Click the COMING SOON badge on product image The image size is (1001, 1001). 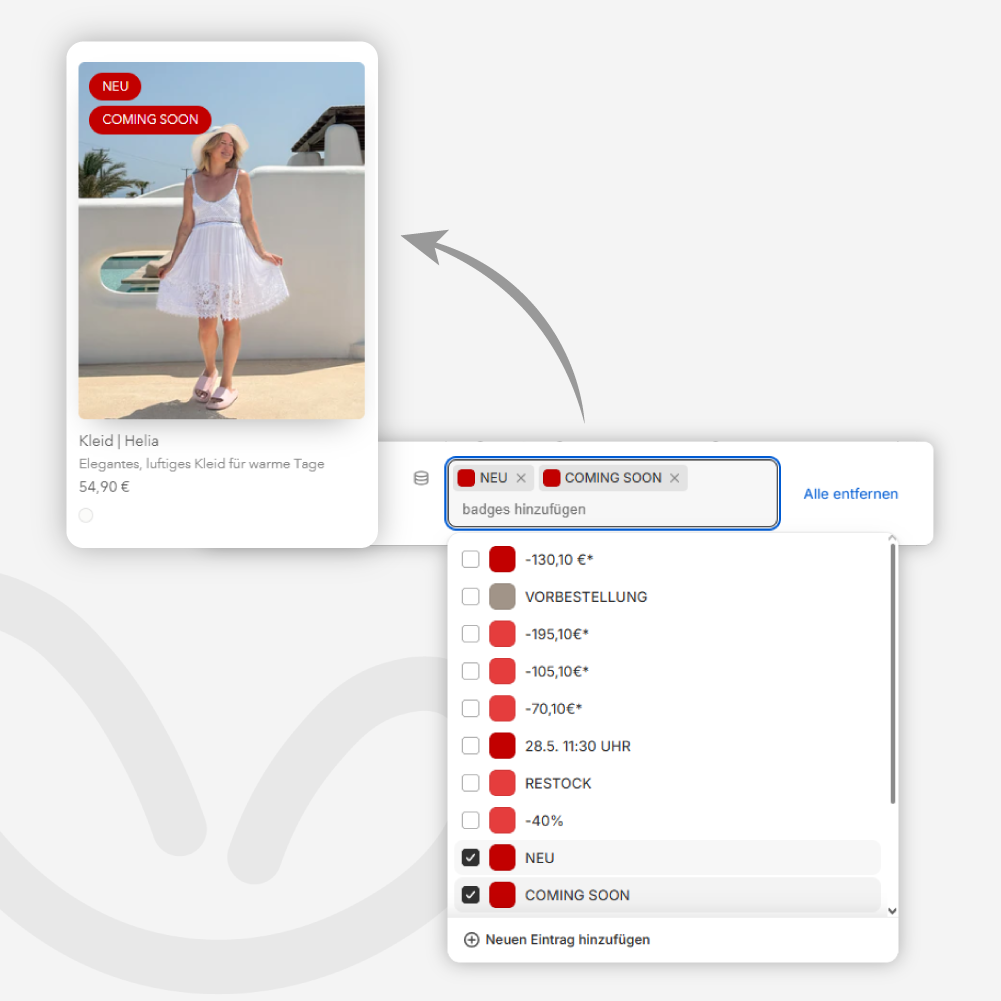pos(150,119)
